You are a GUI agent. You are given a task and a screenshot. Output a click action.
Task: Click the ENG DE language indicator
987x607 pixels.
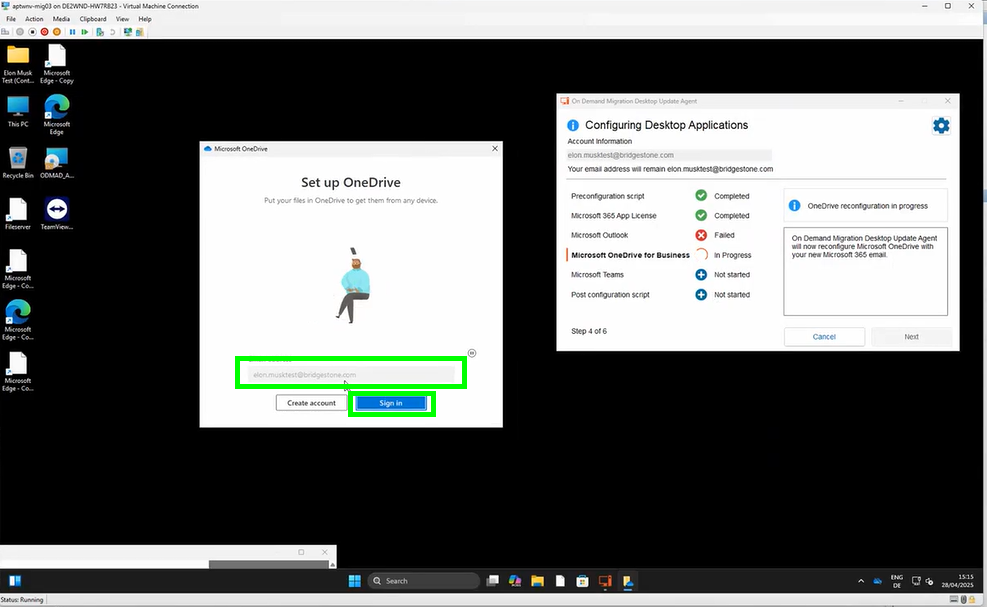coord(896,581)
